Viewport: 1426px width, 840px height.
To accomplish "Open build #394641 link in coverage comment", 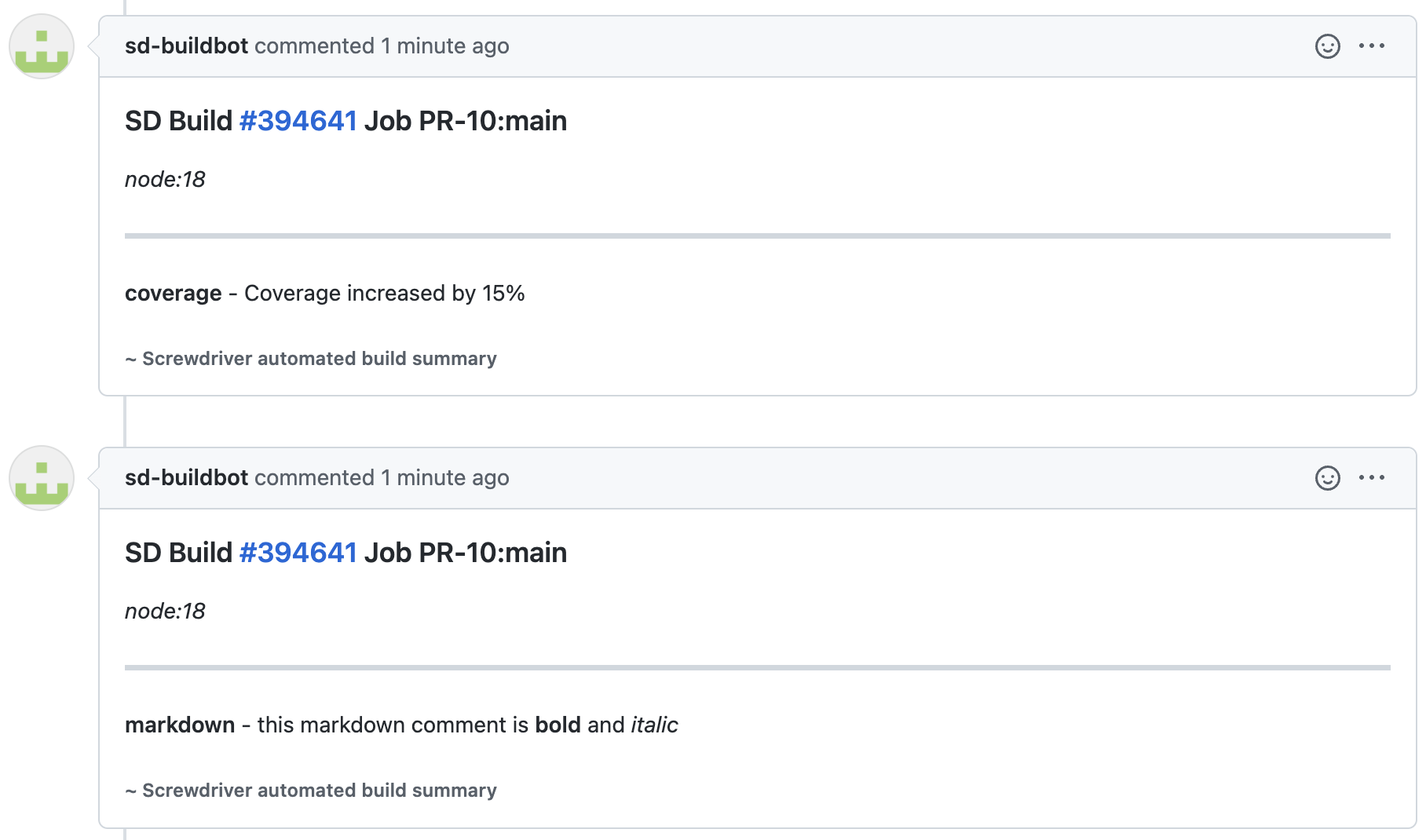I will click(298, 121).
